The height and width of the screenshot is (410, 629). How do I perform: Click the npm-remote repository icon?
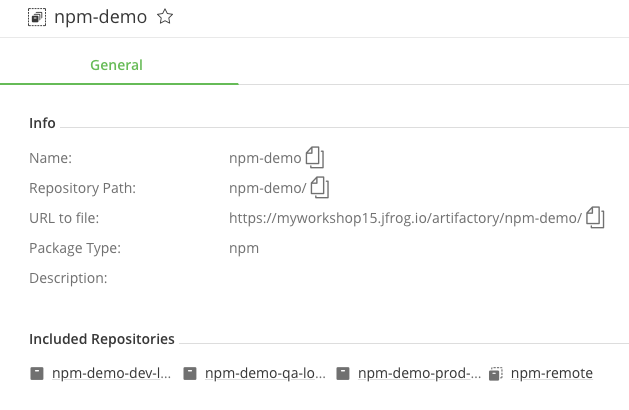tap(496, 373)
